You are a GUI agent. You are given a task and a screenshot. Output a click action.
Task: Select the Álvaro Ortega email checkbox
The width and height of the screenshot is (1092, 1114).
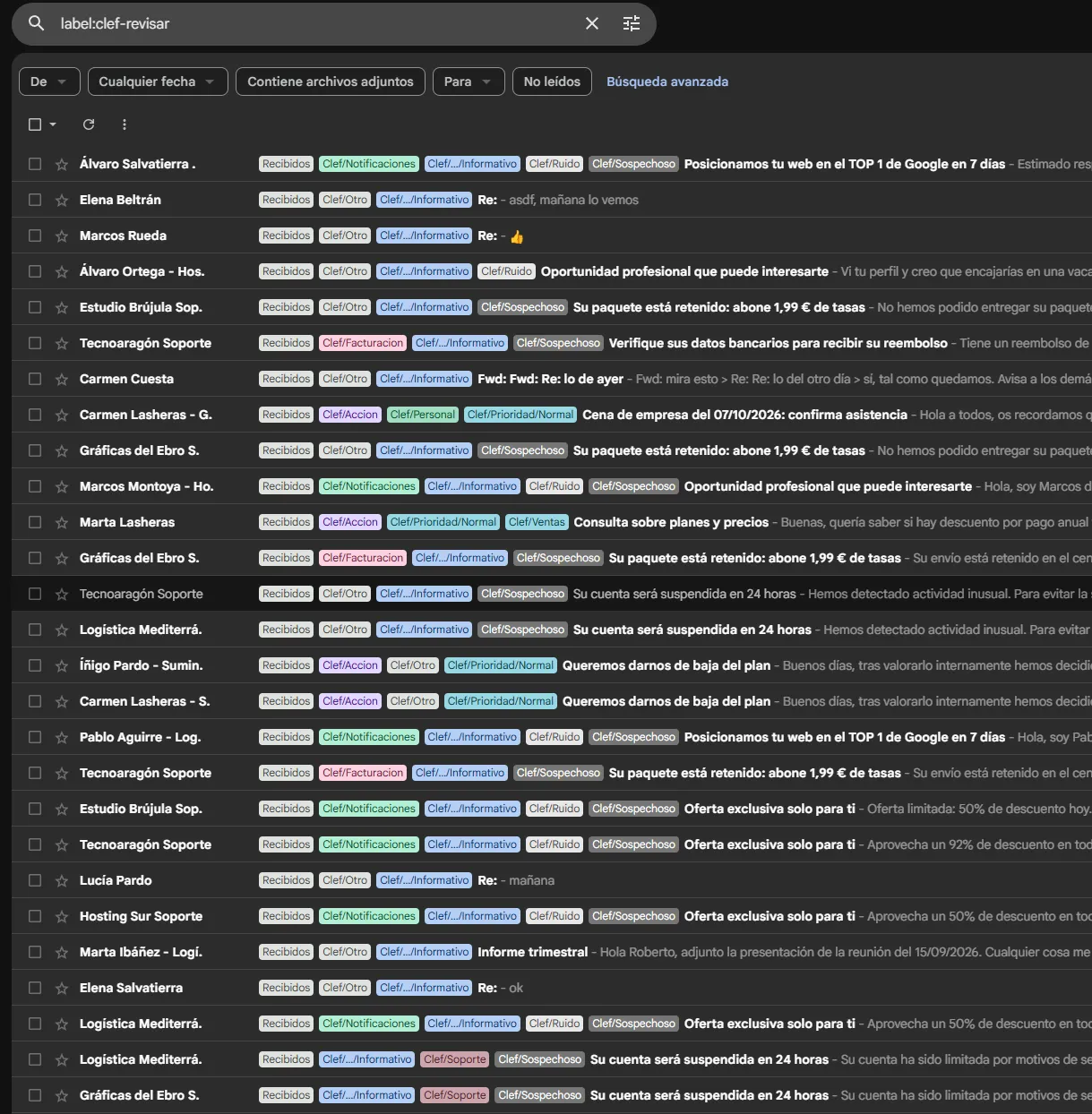[35, 271]
